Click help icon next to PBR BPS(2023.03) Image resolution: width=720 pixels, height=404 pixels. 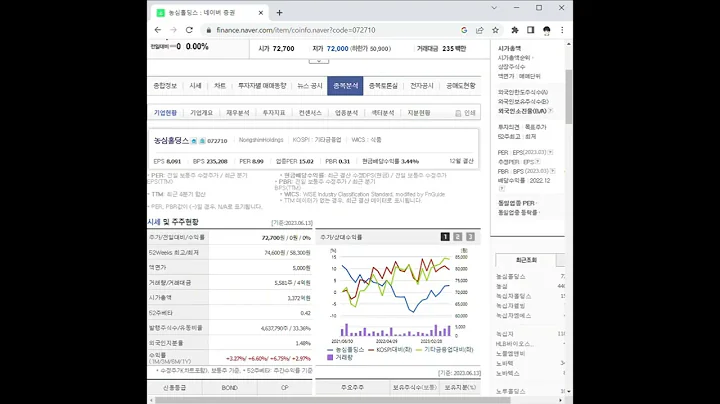[552, 171]
